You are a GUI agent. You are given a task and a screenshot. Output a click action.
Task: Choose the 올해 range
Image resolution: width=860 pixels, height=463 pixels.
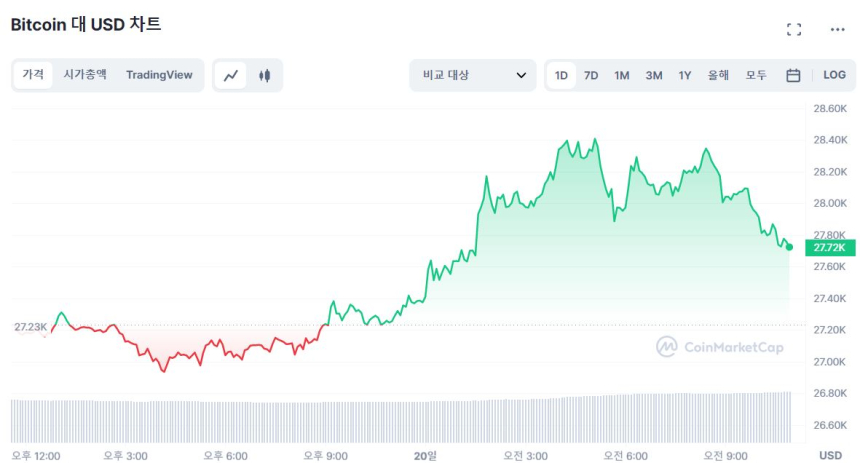coord(718,75)
